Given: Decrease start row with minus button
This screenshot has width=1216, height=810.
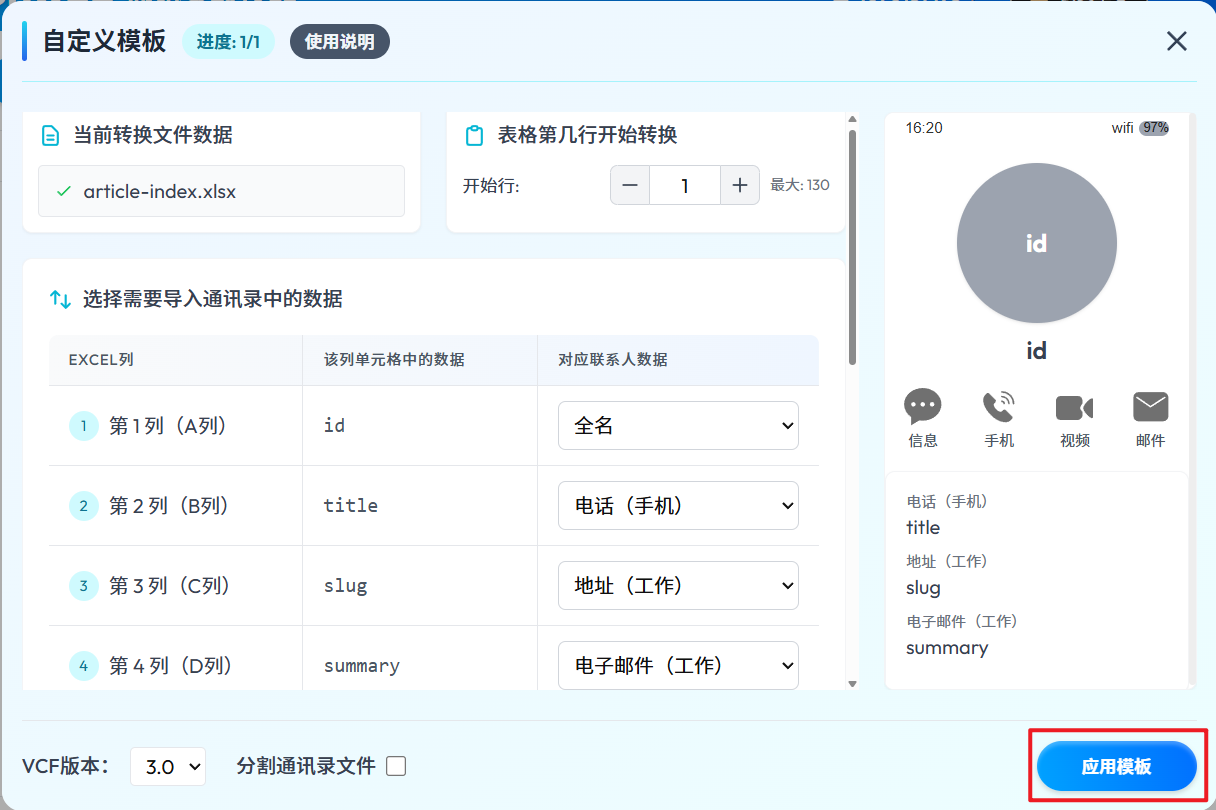Looking at the screenshot, I should click(x=630, y=185).
